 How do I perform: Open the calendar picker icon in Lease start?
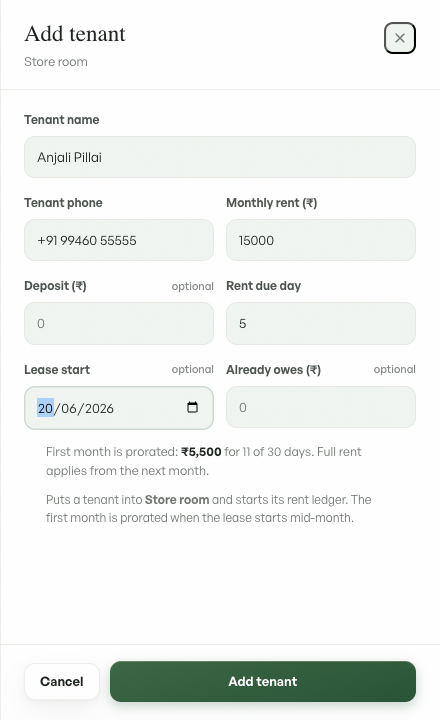pyautogui.click(x=192, y=407)
